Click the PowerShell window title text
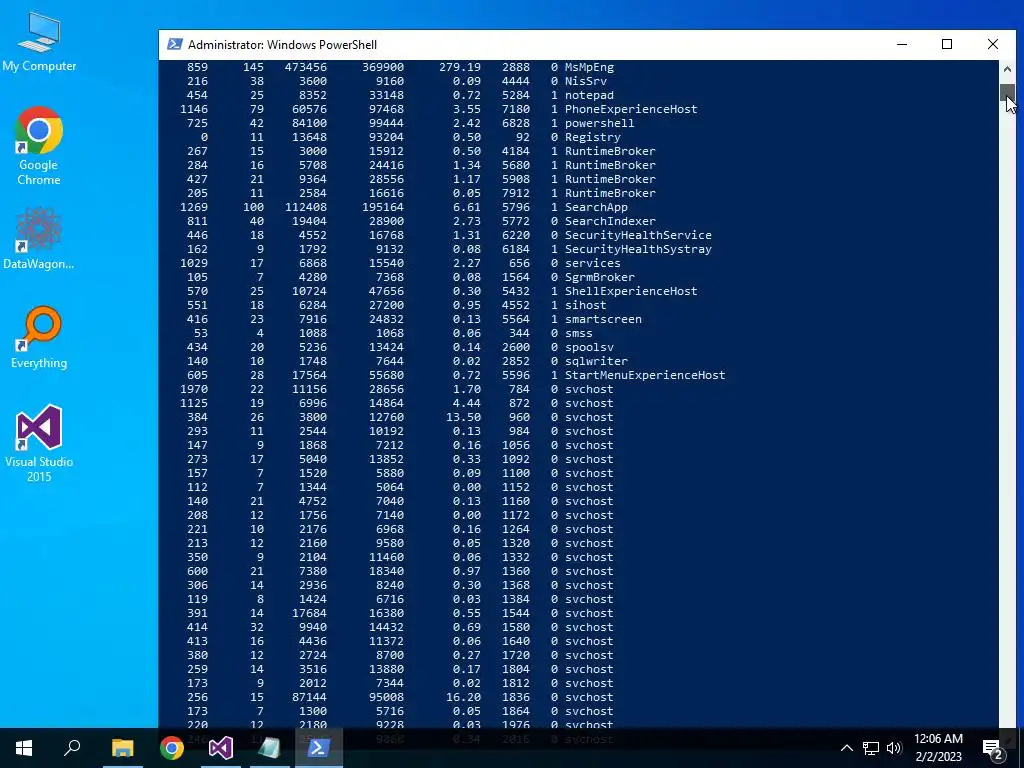 pyautogui.click(x=282, y=44)
